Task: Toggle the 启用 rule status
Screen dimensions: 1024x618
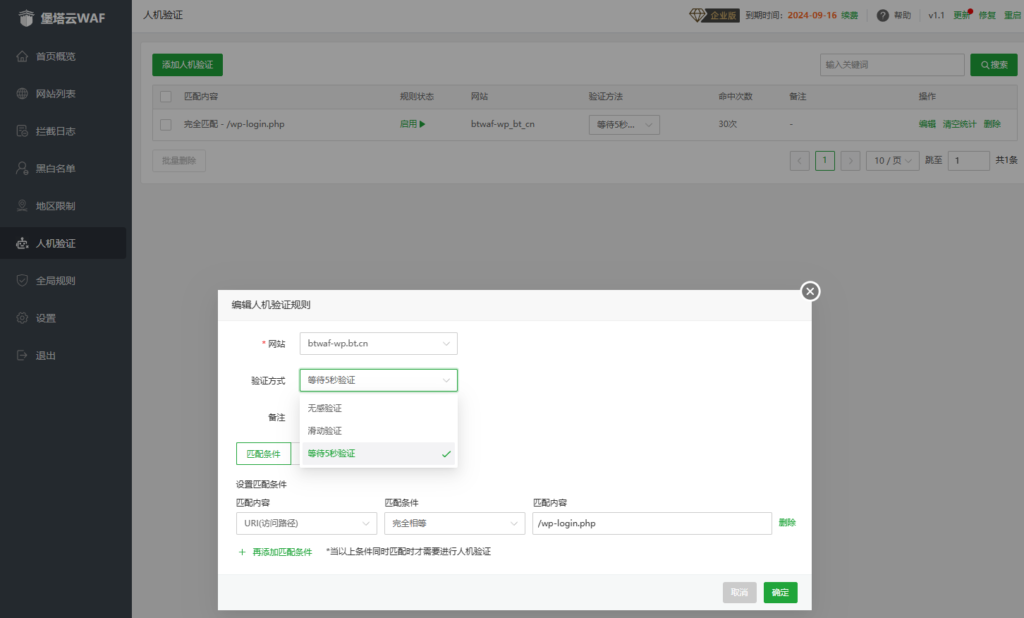Action: point(412,124)
